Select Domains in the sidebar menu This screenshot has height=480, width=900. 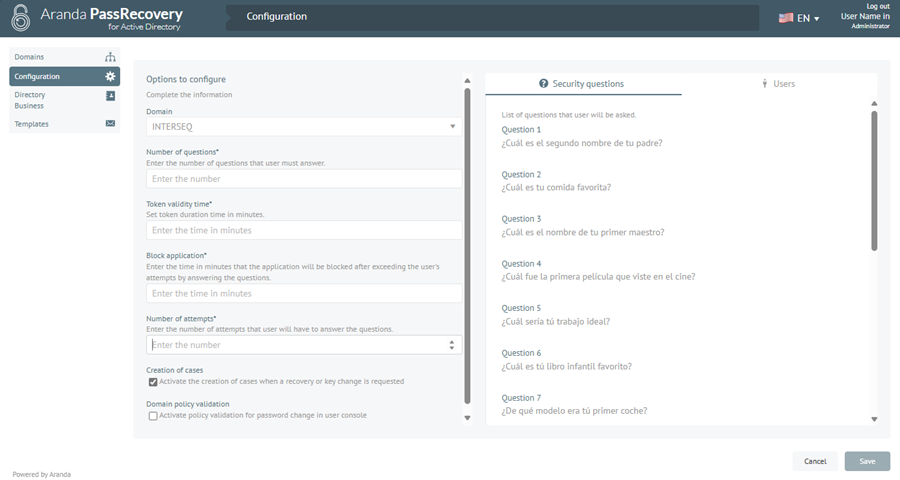click(x=64, y=57)
